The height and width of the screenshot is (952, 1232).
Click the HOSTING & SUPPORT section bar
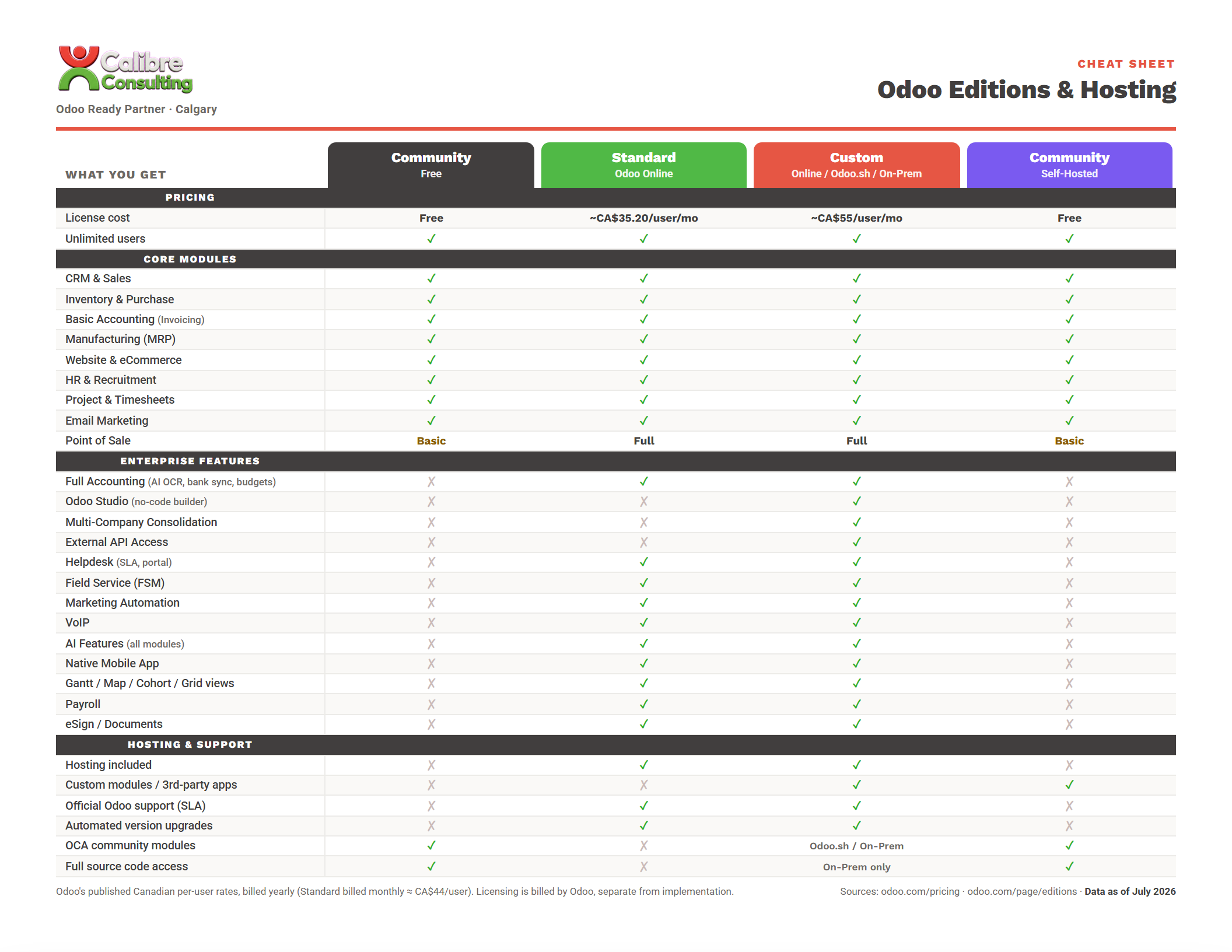616,744
